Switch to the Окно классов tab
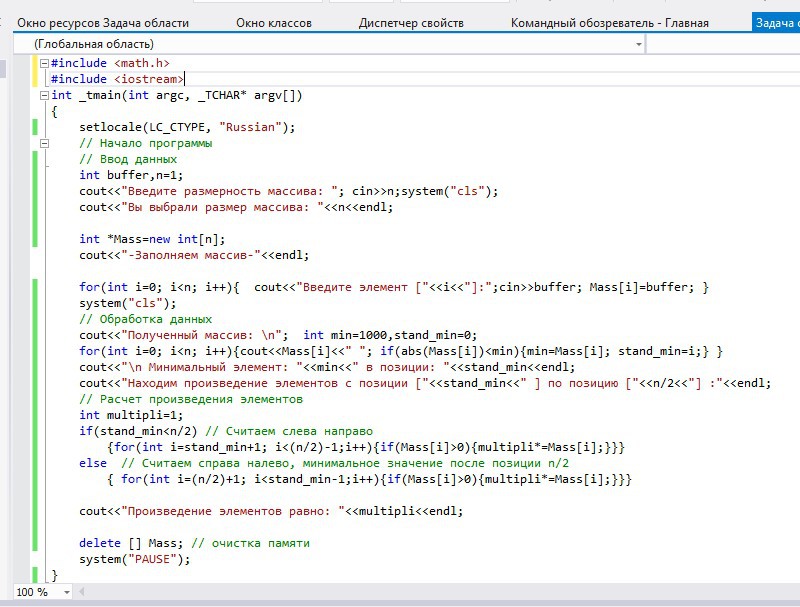Viewport: 800px width, 607px height. (x=273, y=23)
